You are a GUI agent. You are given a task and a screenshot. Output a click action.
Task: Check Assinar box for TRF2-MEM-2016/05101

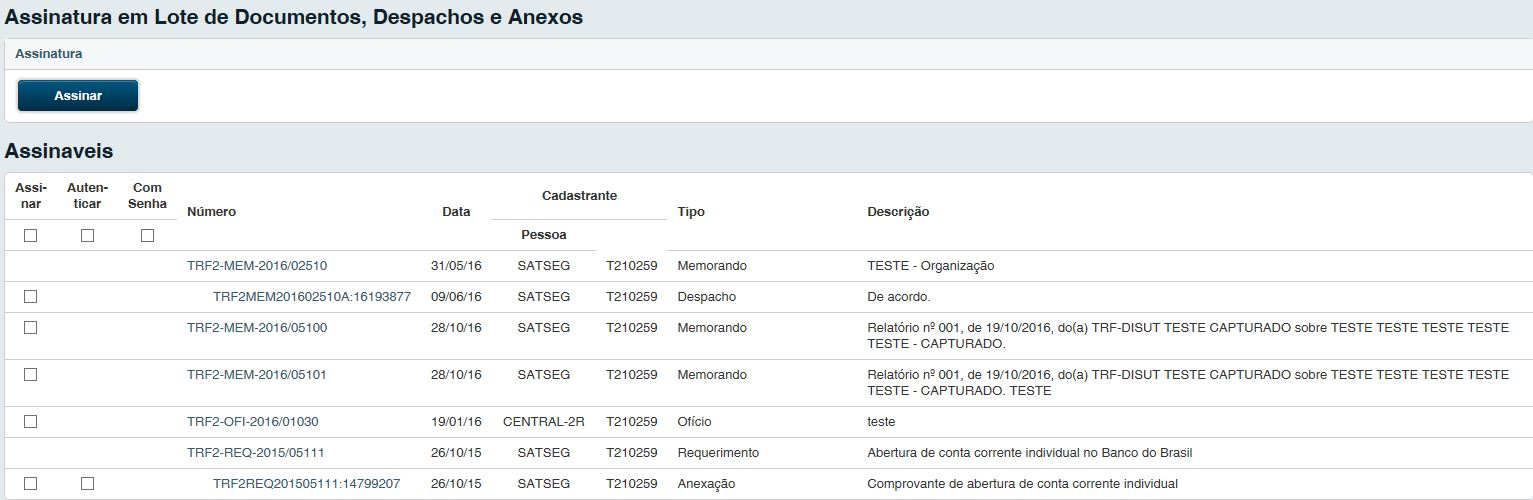[x=30, y=375]
